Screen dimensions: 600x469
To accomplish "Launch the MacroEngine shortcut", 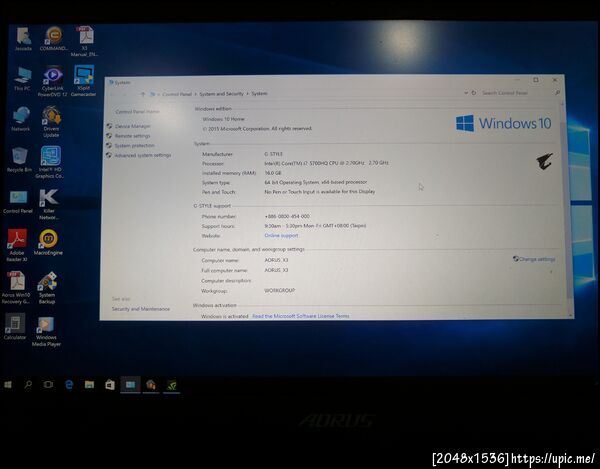I will point(48,243).
